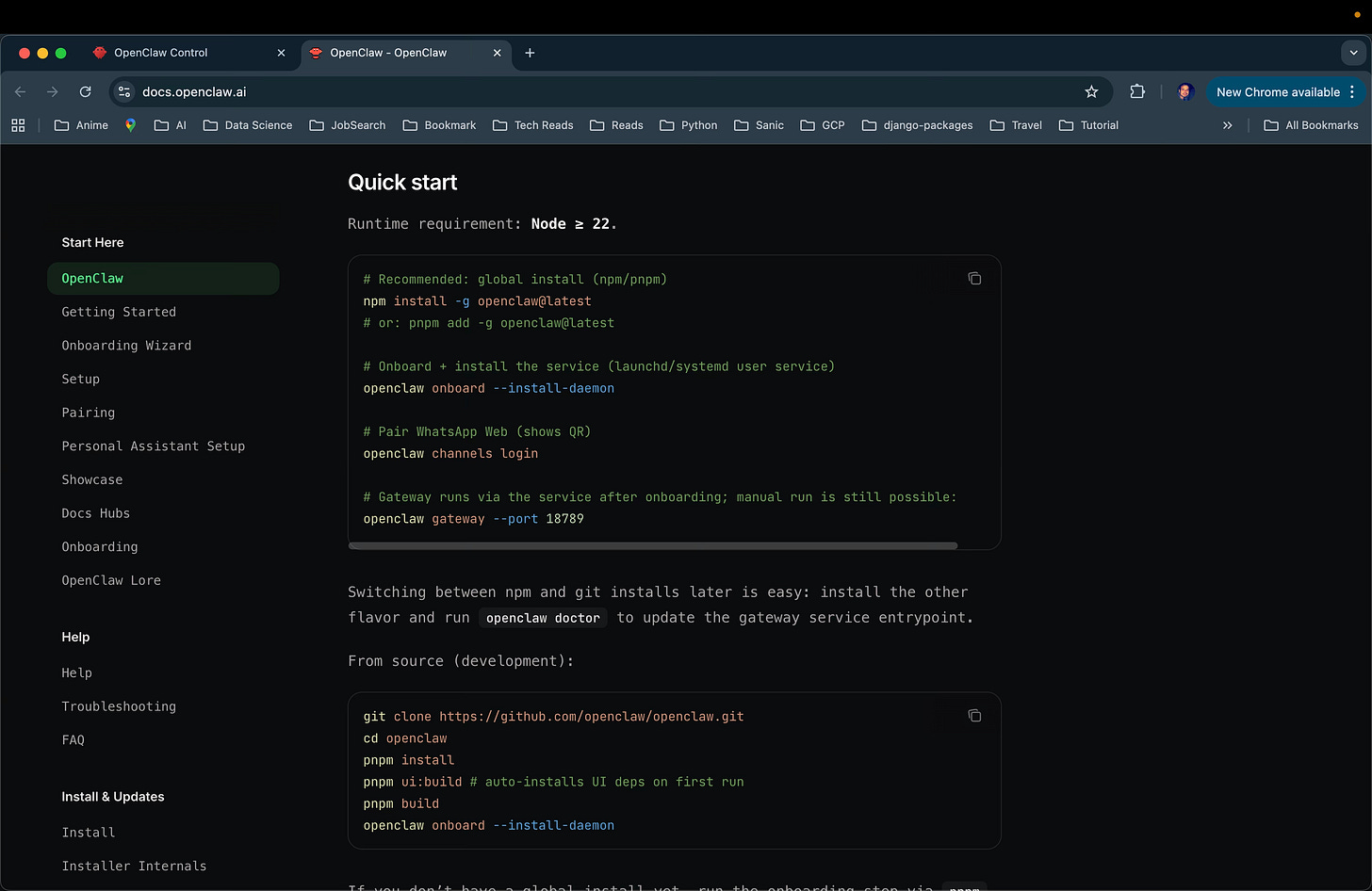Open the django-packages bookmarks folder
This screenshot has width=1372, height=891.
tap(917, 125)
